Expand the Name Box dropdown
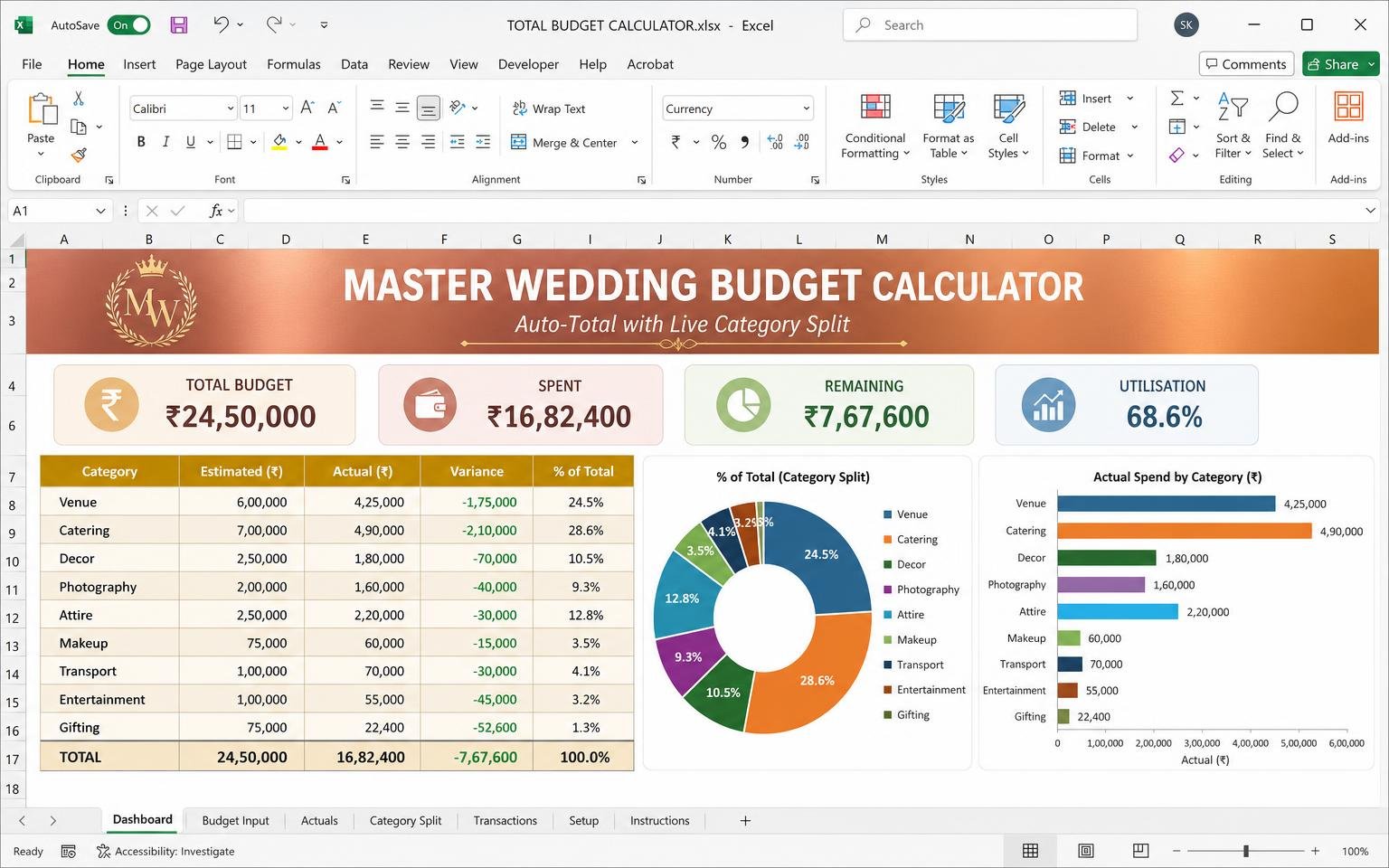 pos(100,211)
